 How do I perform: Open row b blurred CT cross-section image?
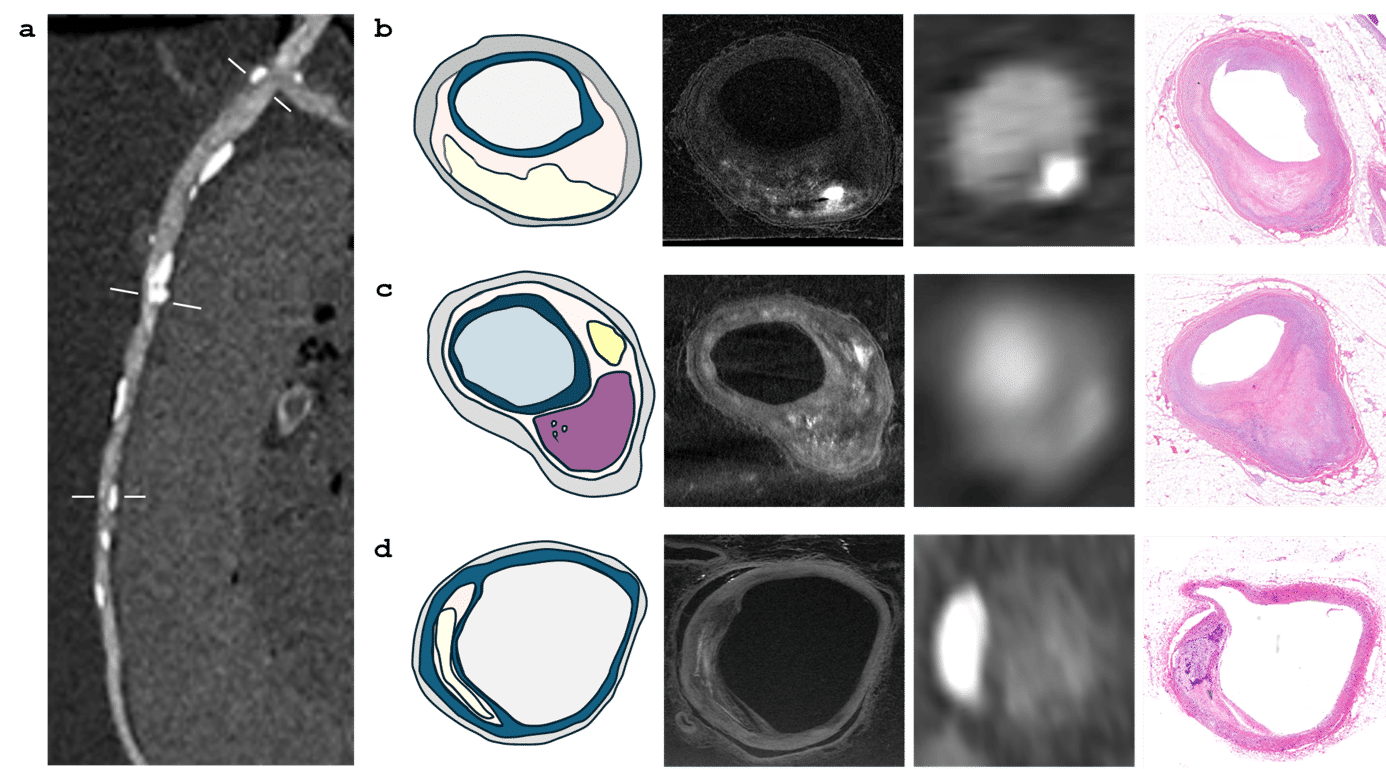1024,130
